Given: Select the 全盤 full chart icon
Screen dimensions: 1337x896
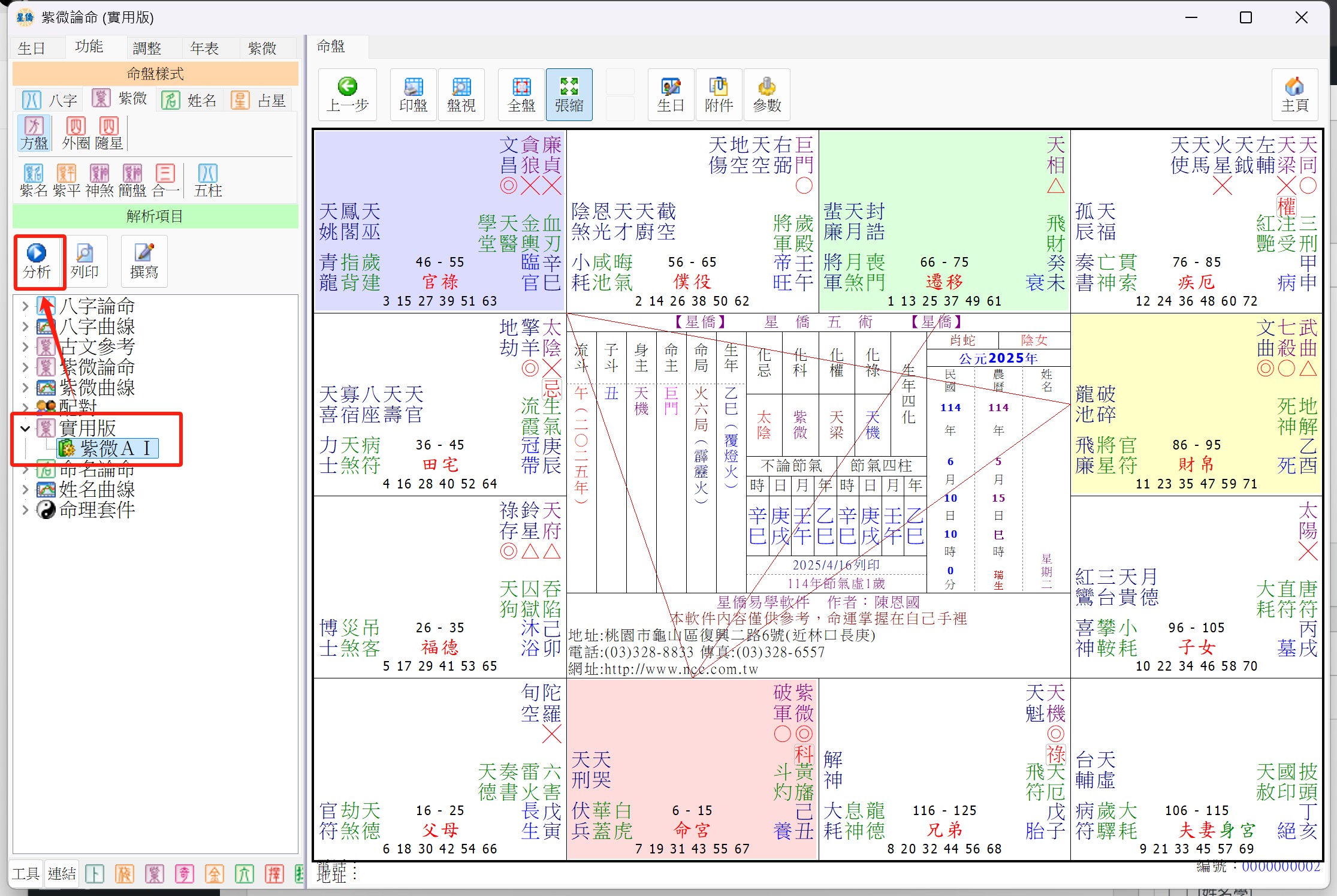Looking at the screenshot, I should pyautogui.click(x=521, y=95).
